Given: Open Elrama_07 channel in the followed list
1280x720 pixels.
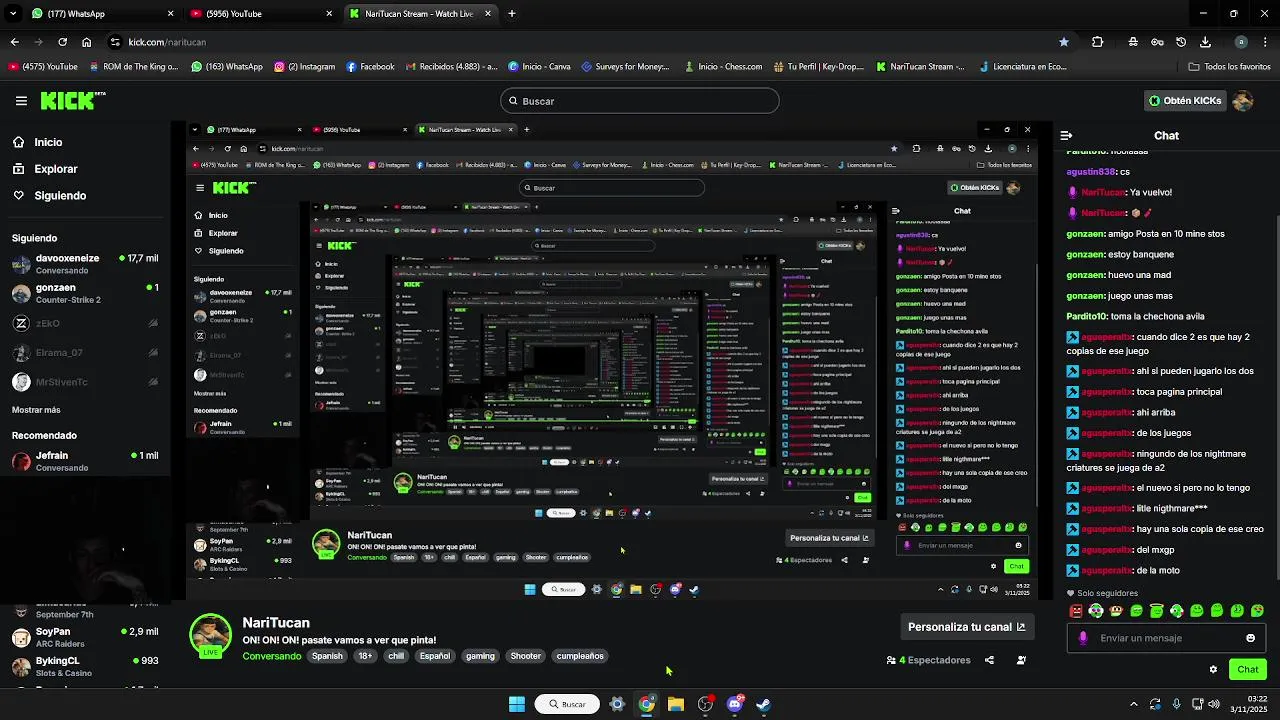Looking at the screenshot, I should pos(85,352).
